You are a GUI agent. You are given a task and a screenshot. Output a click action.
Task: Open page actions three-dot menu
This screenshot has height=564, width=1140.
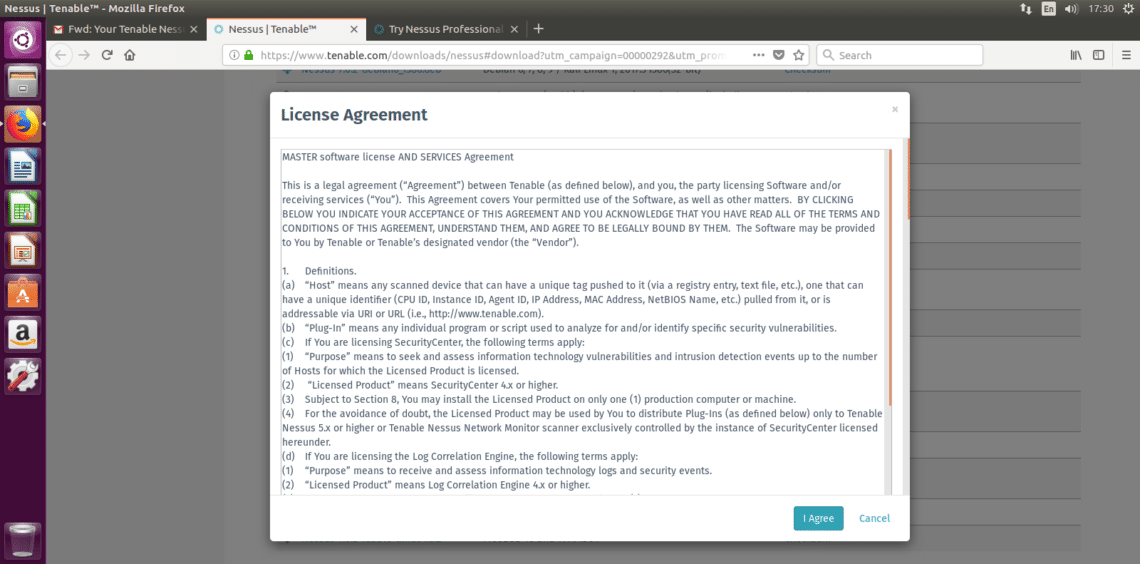point(758,55)
